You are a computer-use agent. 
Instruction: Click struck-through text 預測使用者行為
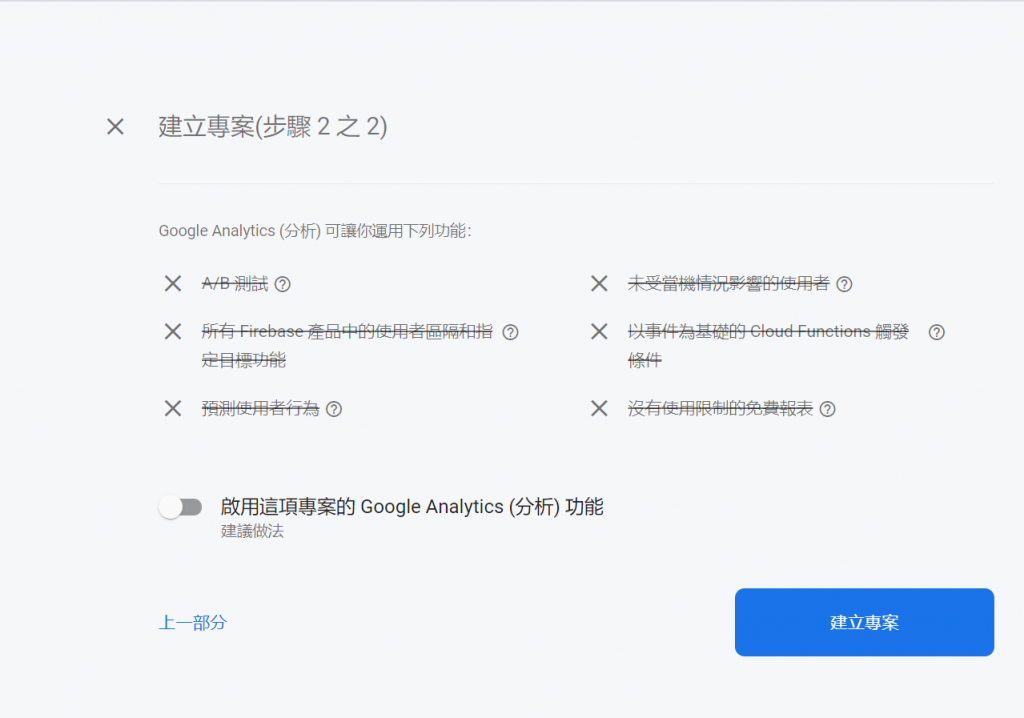[x=260, y=409]
